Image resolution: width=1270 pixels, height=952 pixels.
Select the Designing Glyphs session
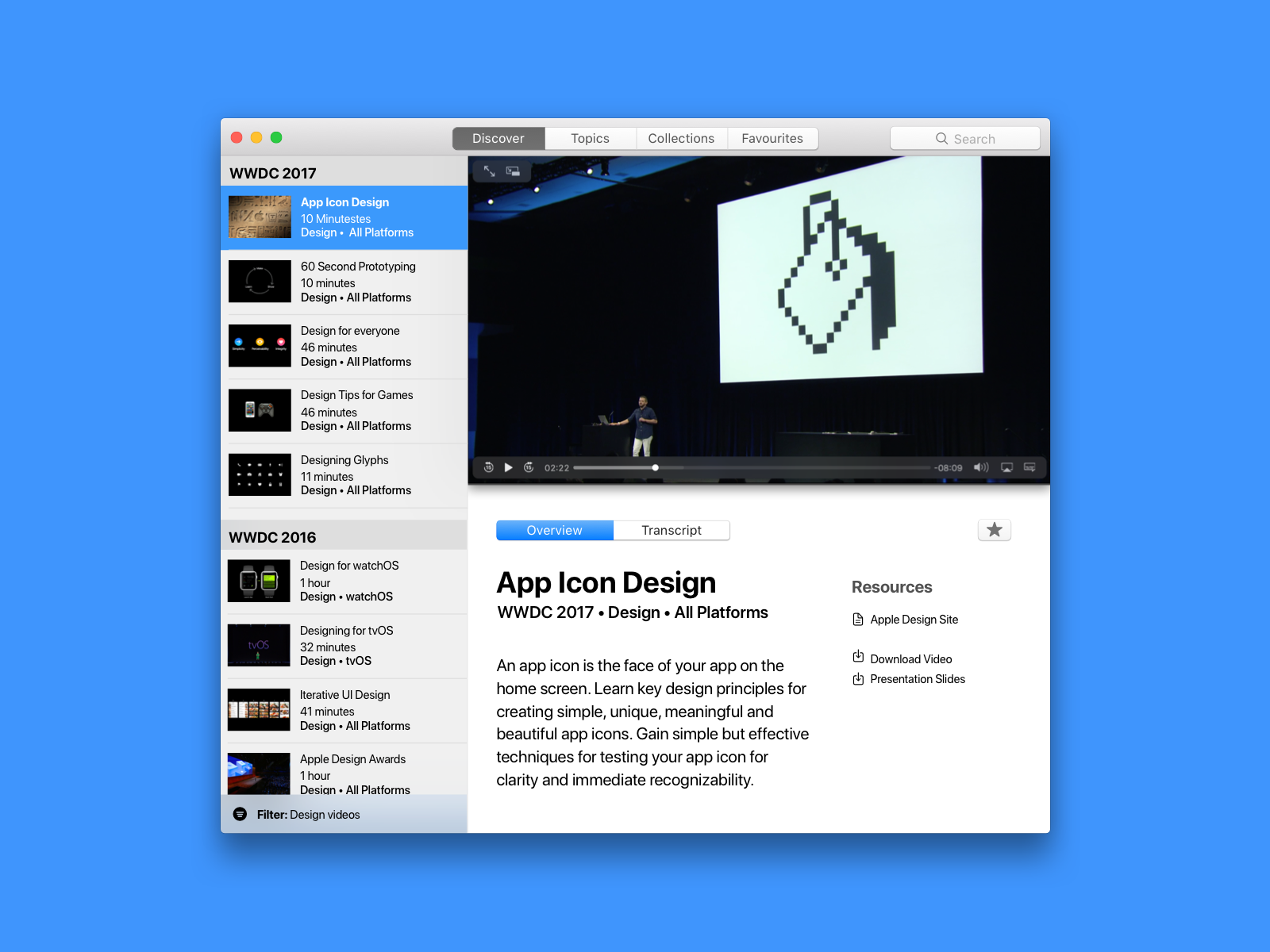click(x=344, y=474)
